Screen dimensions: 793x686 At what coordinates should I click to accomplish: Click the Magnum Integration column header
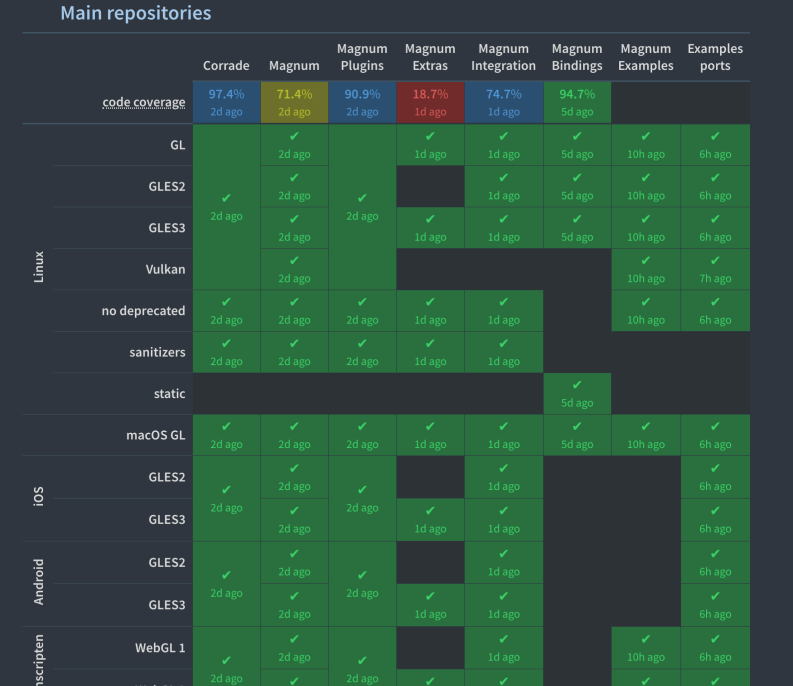coord(504,57)
